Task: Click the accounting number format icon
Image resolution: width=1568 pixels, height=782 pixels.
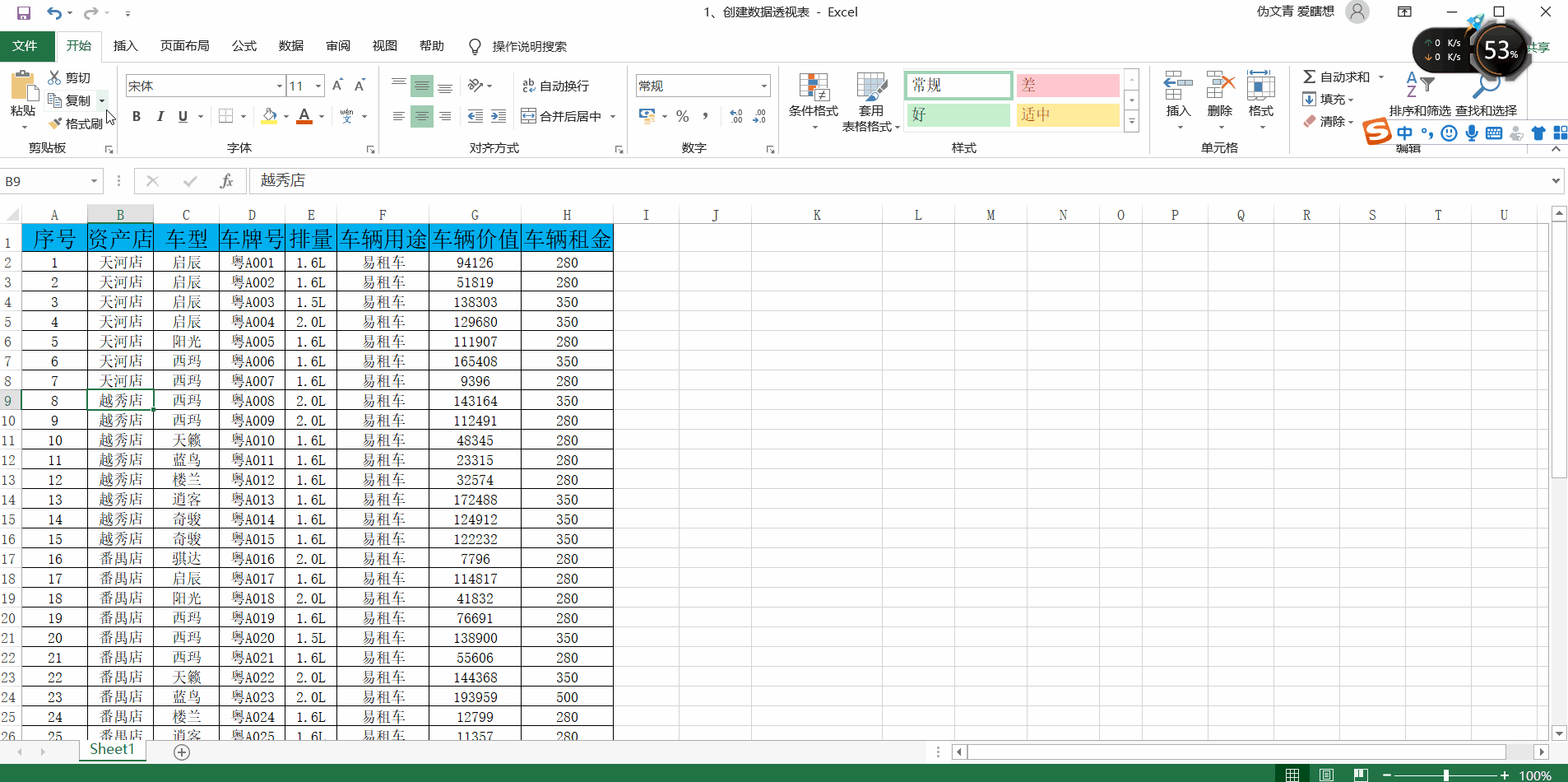Action: click(x=647, y=116)
